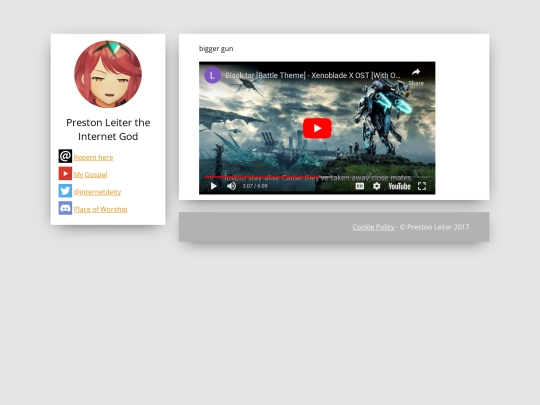Click the Share arrow on the video
Image resolution: width=540 pixels, height=405 pixels.
pyautogui.click(x=416, y=76)
